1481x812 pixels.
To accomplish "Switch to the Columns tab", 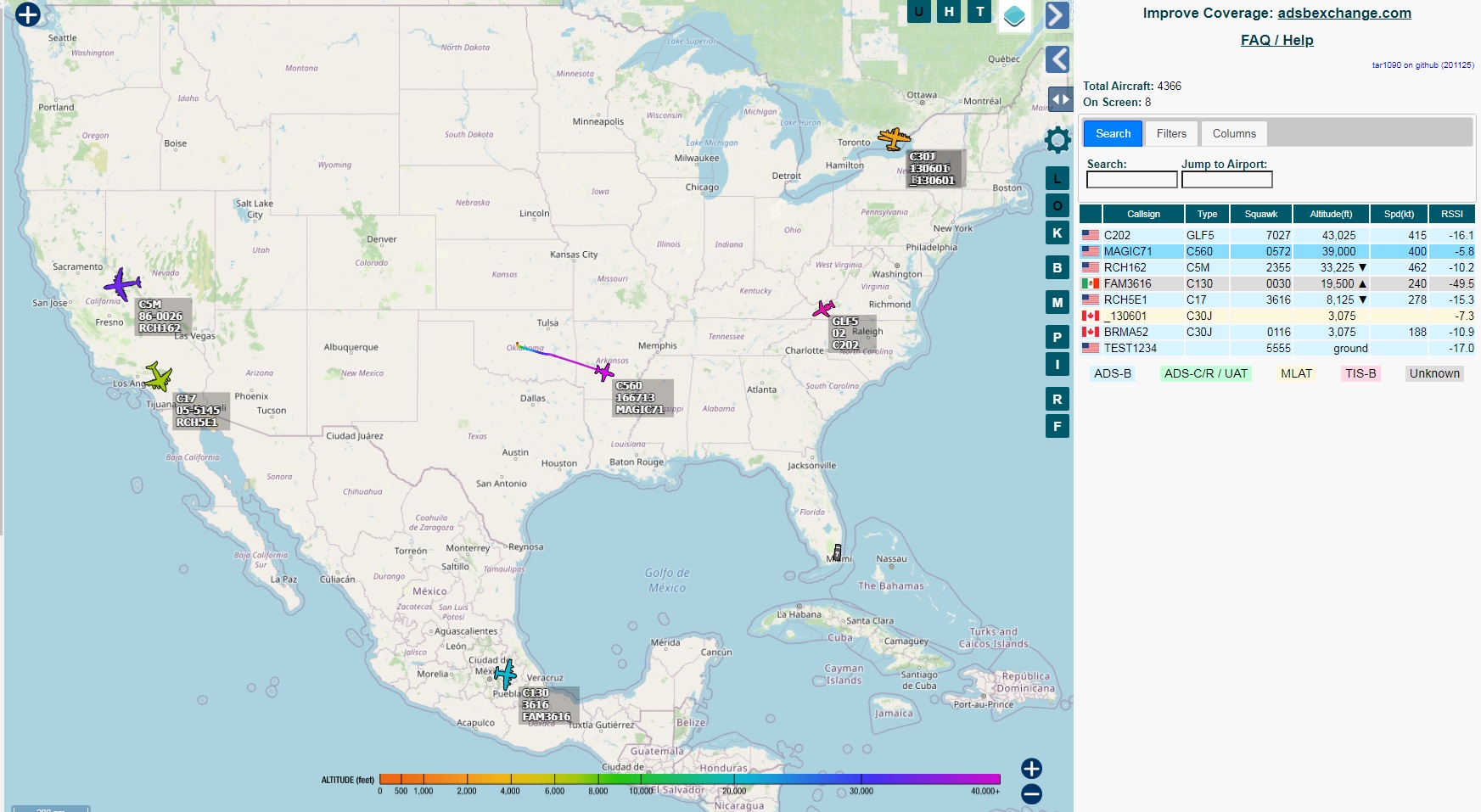I will (1234, 133).
